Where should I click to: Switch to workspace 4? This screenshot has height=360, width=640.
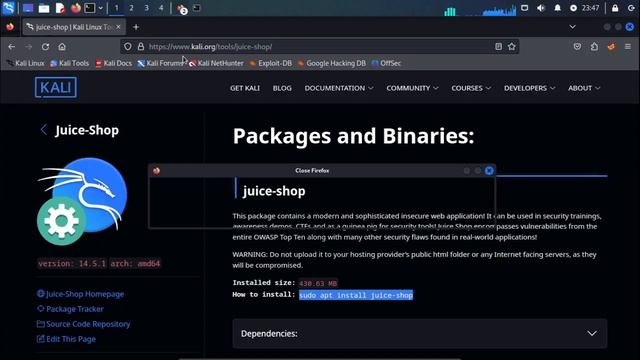161,8
